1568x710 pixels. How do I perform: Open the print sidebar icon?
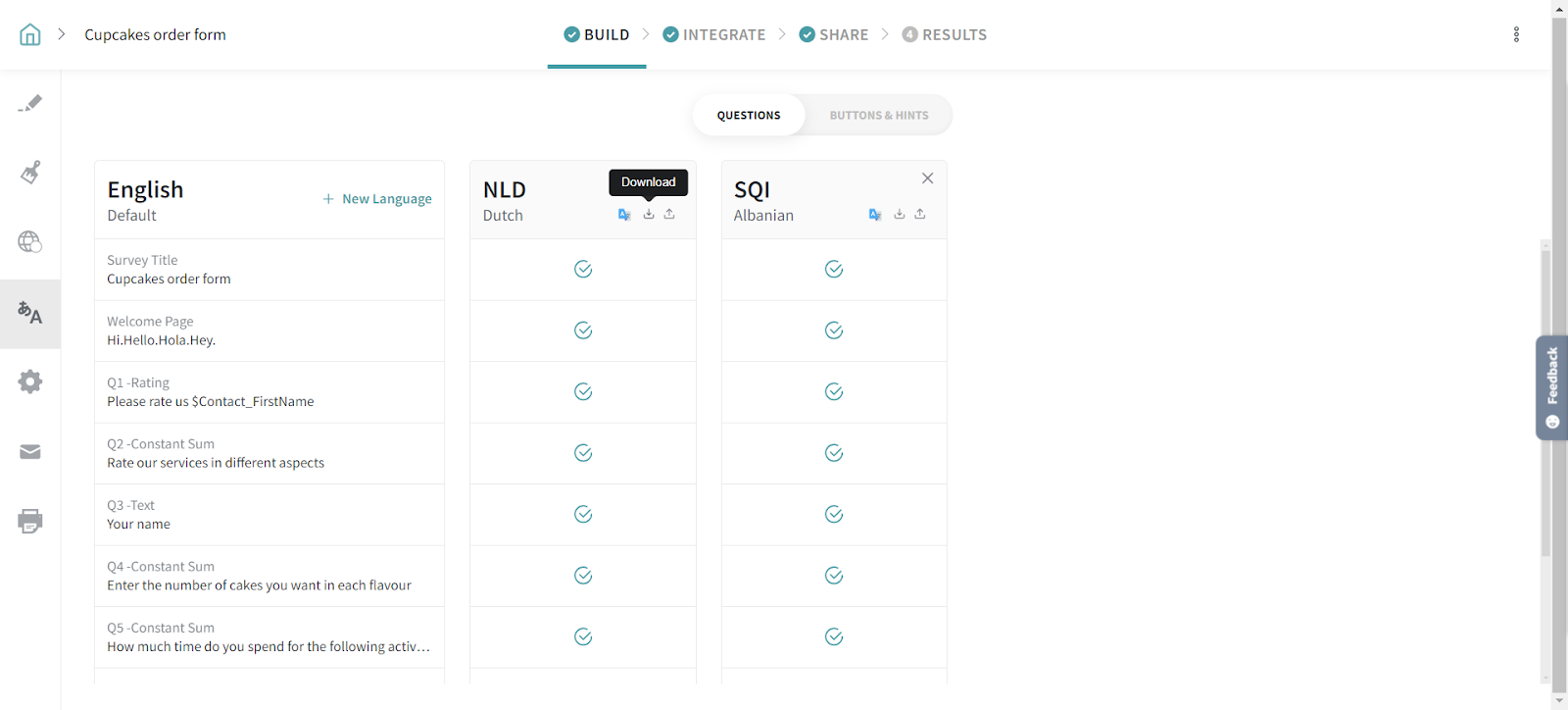[x=30, y=521]
